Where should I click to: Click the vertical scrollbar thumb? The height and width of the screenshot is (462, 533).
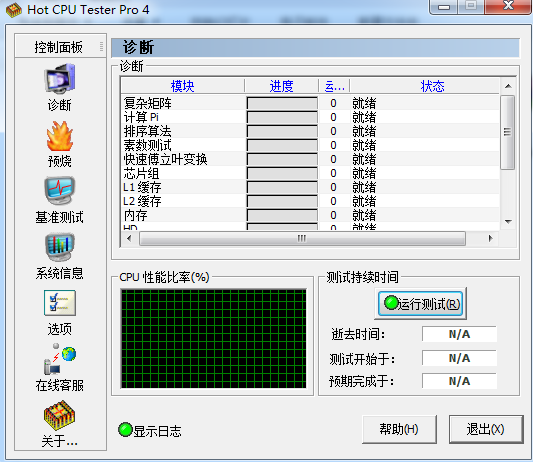[508, 132]
